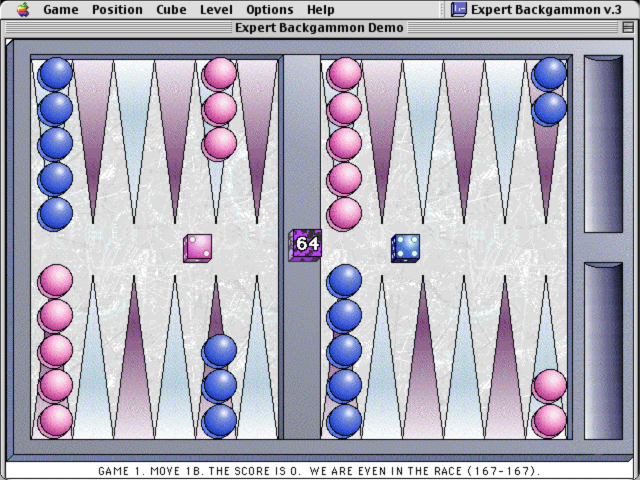Open the Position menu
The height and width of the screenshot is (480, 640).
pos(117,9)
